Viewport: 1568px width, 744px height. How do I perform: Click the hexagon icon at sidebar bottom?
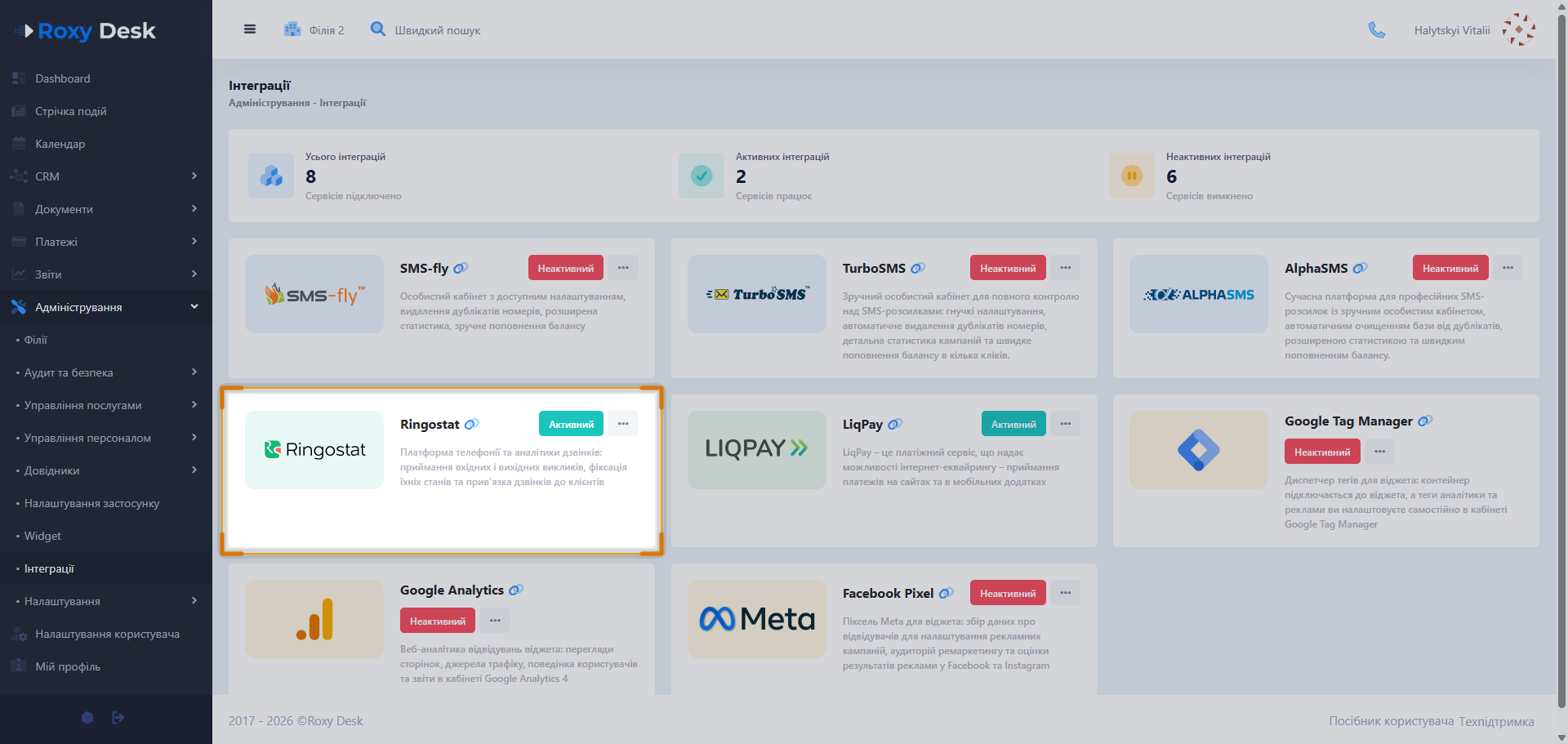pos(87,718)
